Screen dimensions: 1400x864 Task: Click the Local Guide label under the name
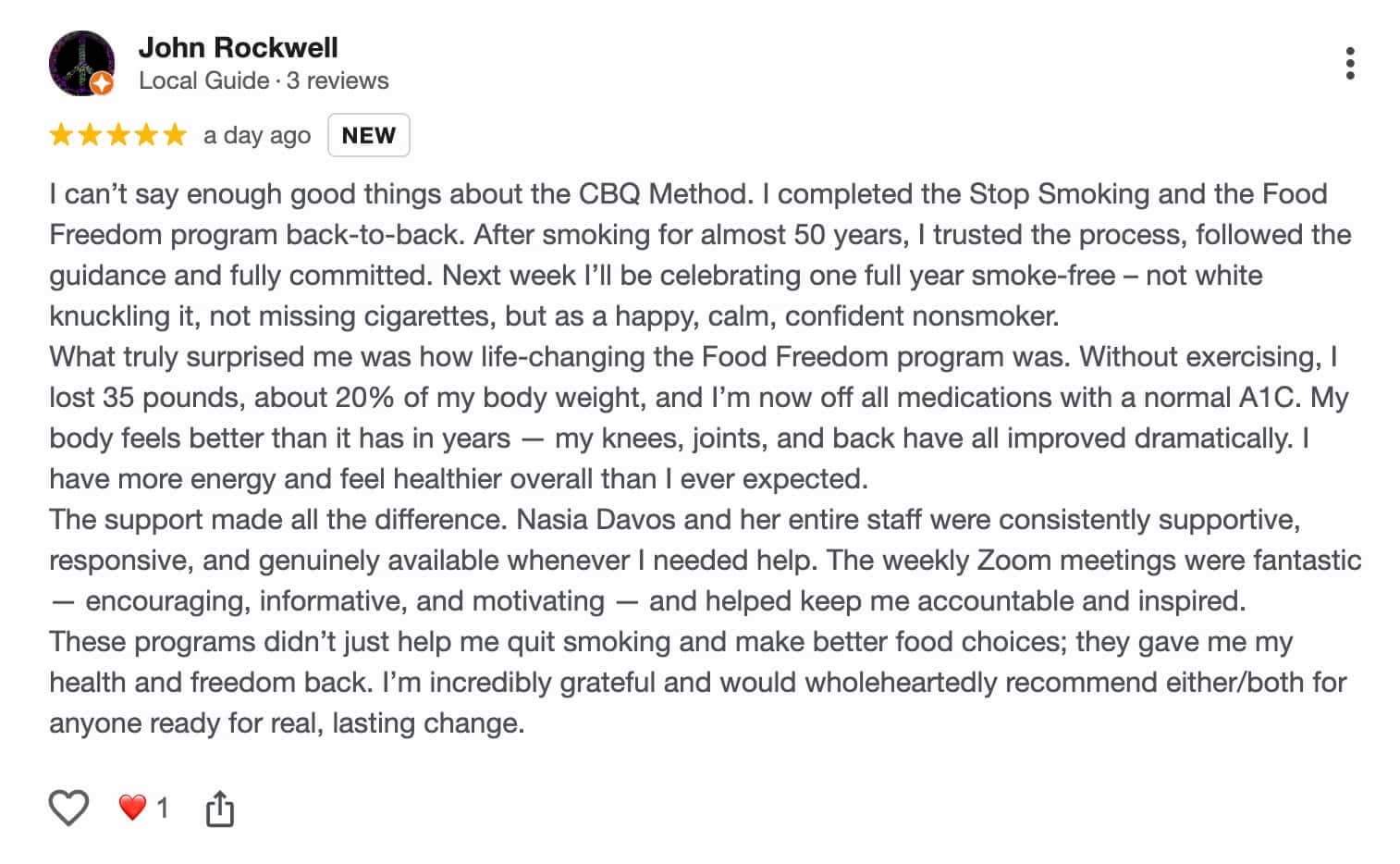click(203, 80)
